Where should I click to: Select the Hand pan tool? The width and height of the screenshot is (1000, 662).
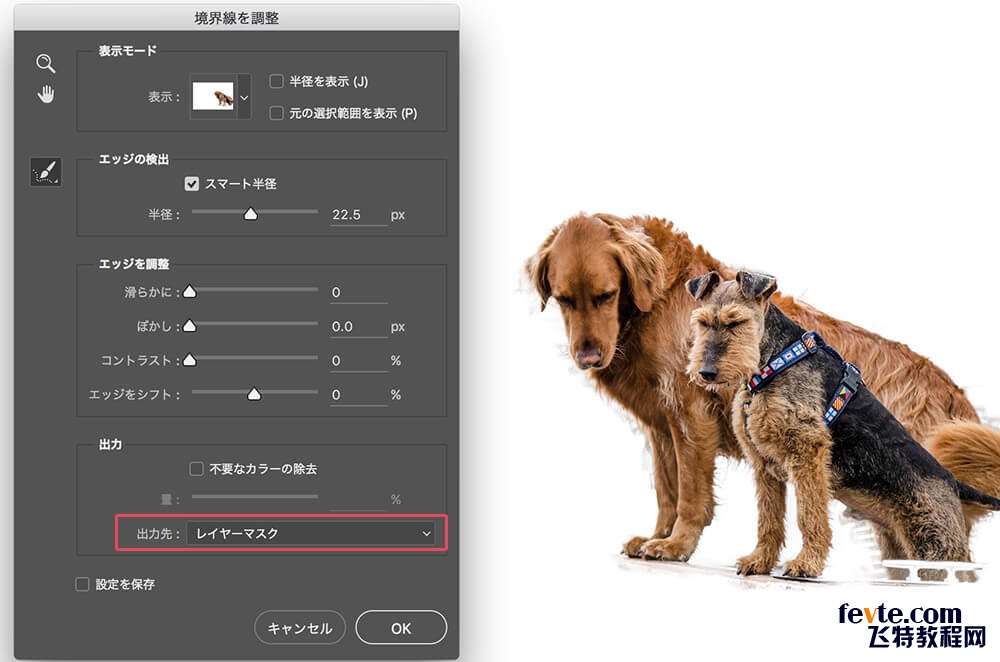45,94
